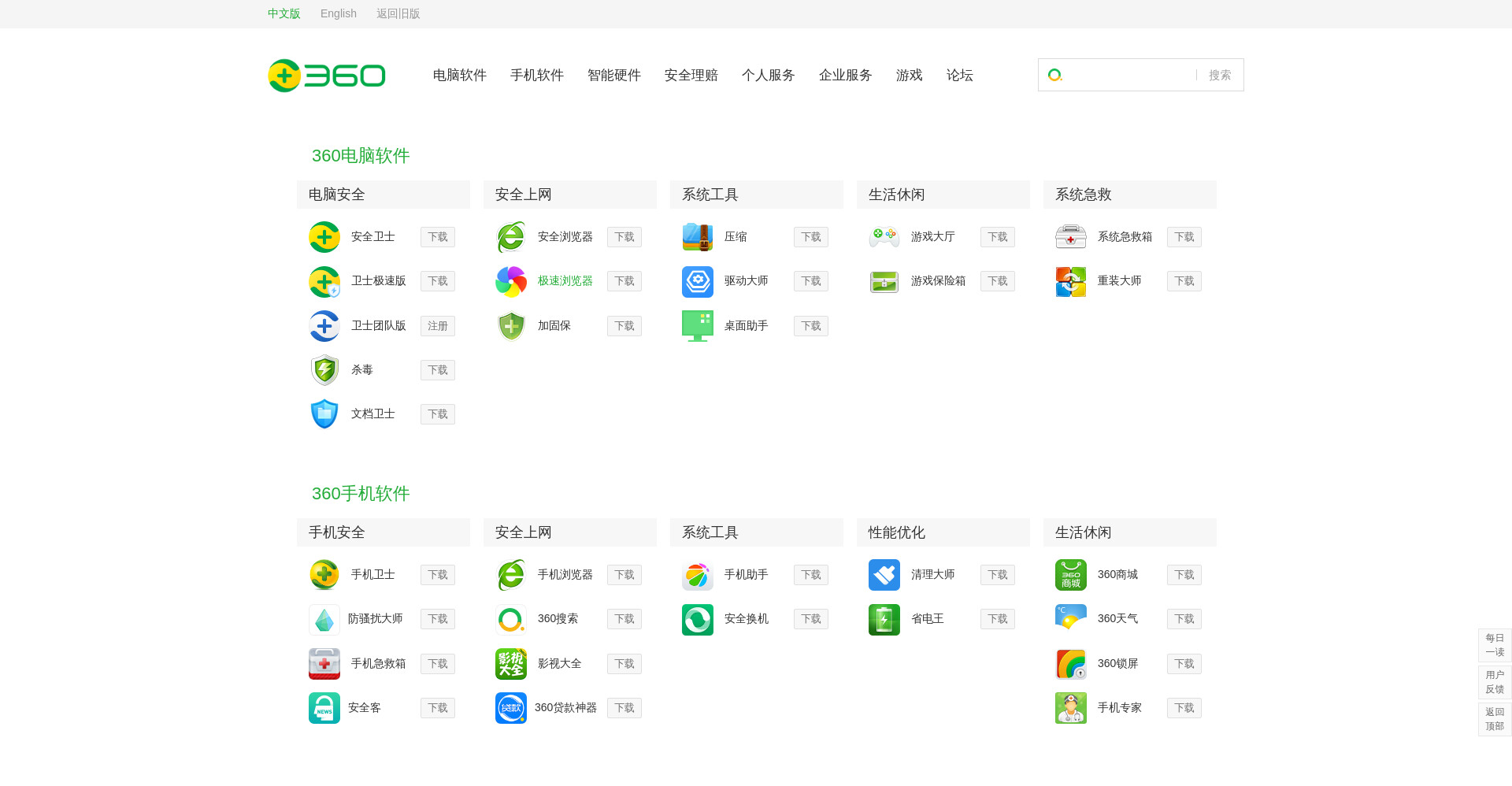
Task: Click the 省电王 battery icon
Action: (884, 619)
